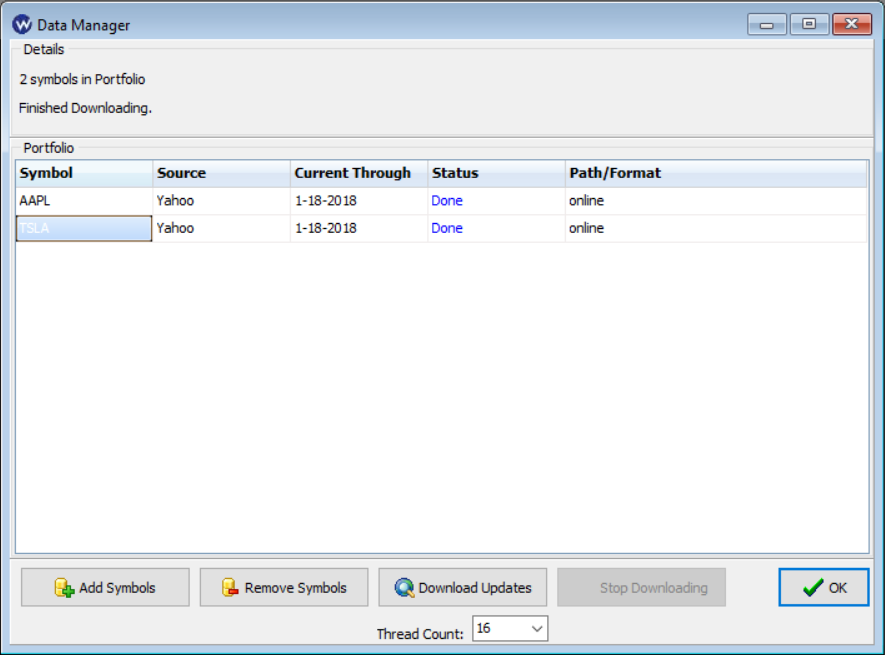Click the Done status for AAPL
Screen dimensions: 885x655
tap(447, 201)
